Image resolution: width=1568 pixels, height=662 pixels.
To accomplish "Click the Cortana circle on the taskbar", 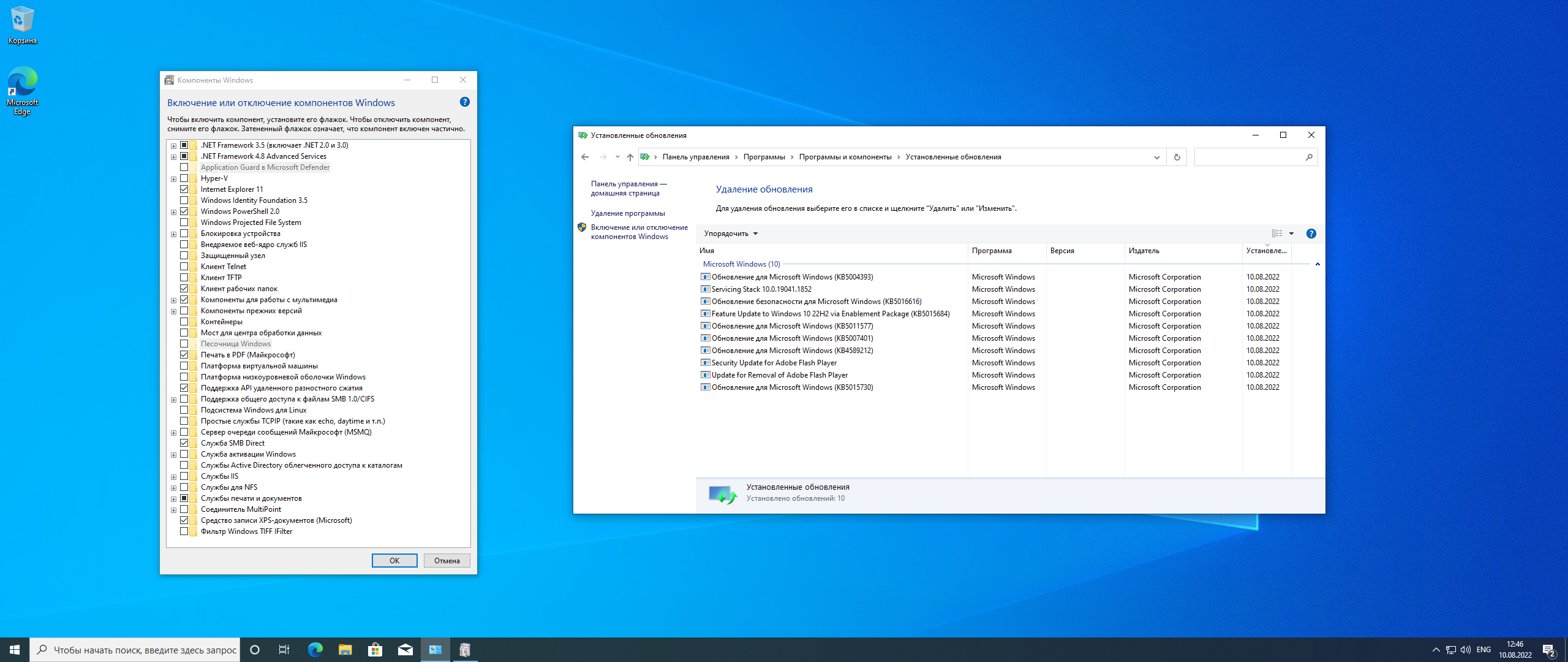I will [x=255, y=650].
